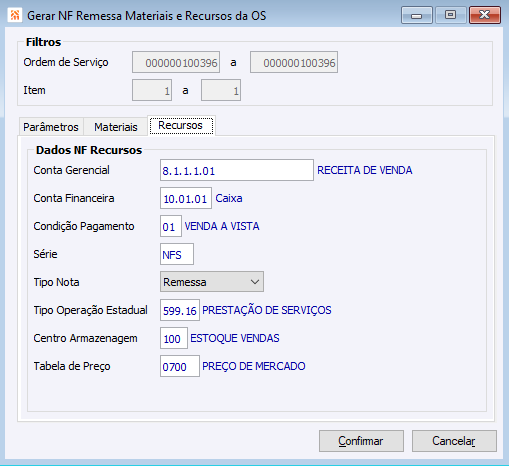Click the Série field NFS
The width and height of the screenshot is (509, 466).
(x=177, y=254)
